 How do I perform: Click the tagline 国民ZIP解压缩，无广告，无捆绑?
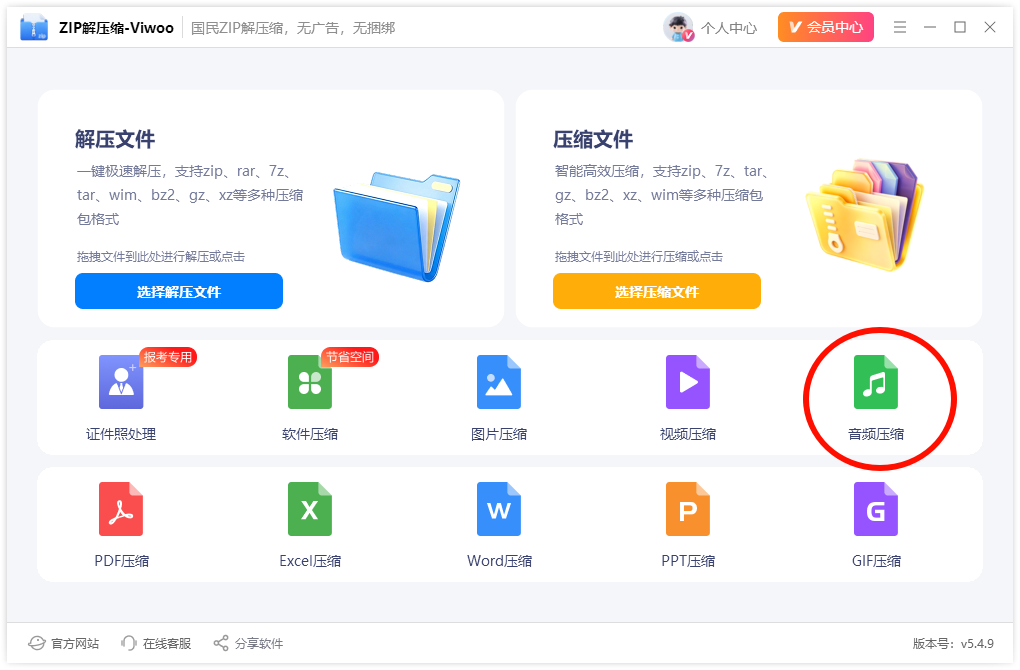pyautogui.click(x=293, y=28)
